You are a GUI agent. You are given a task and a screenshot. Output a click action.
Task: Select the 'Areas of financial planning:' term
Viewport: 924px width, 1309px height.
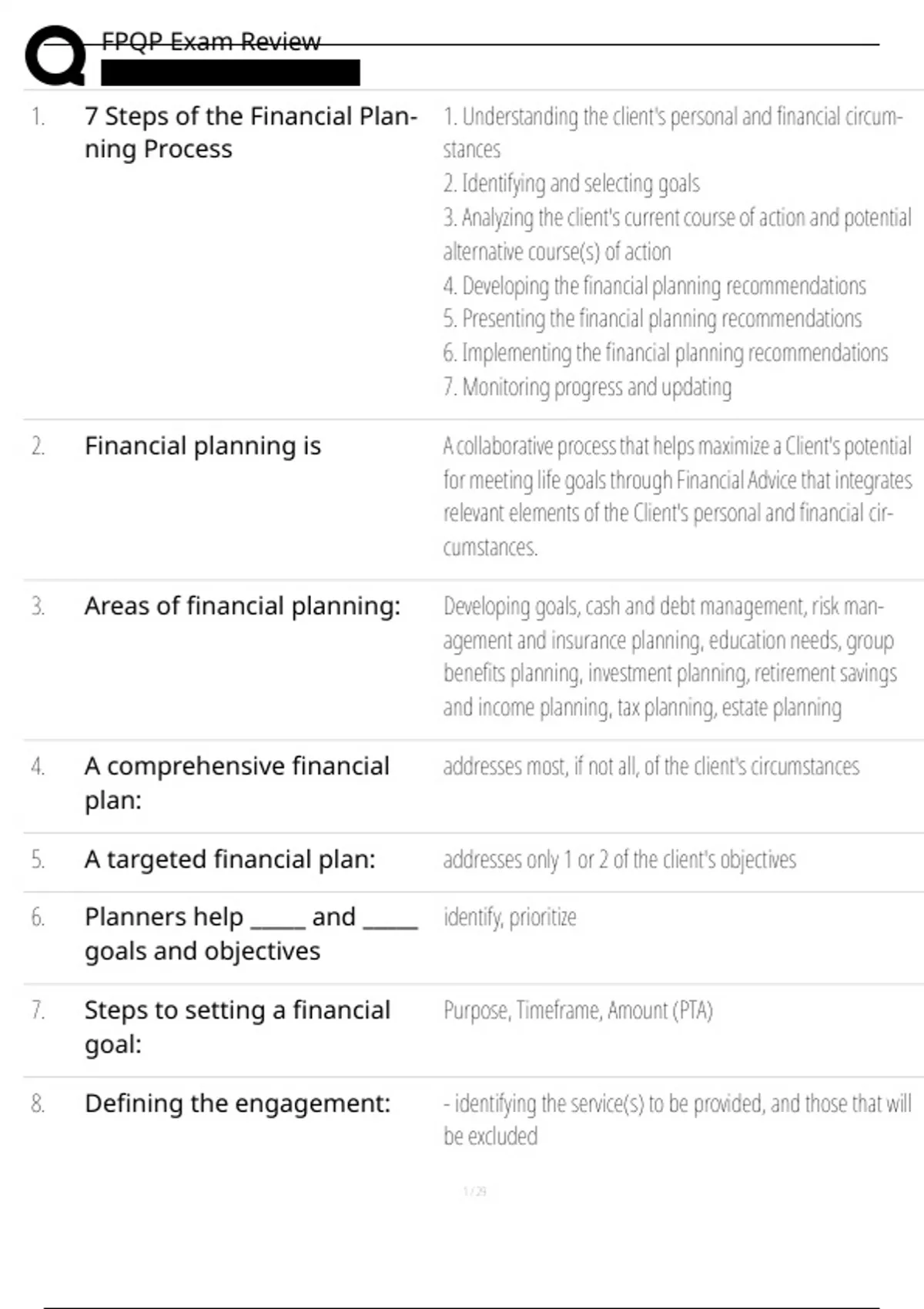point(243,606)
